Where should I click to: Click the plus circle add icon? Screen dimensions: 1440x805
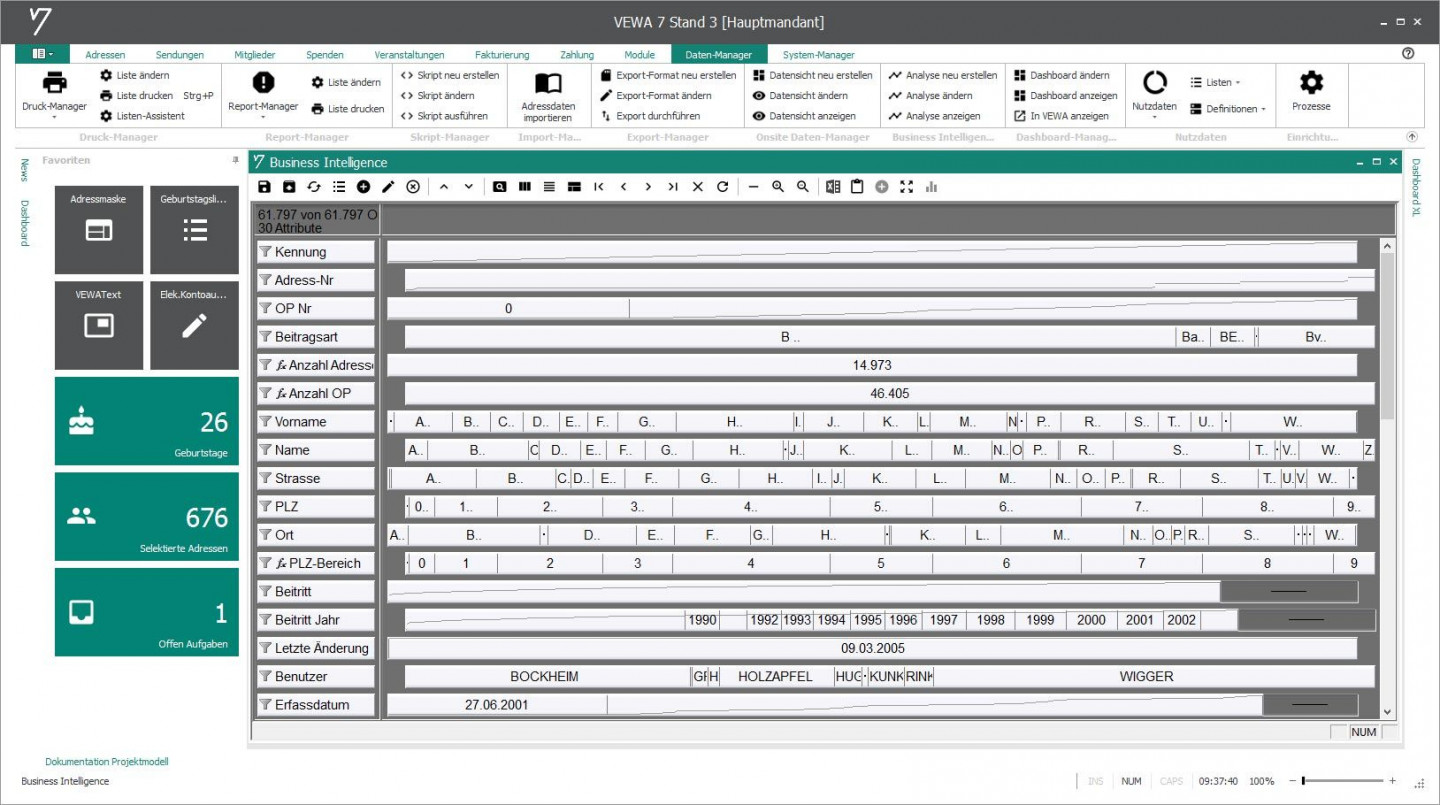tap(363, 186)
